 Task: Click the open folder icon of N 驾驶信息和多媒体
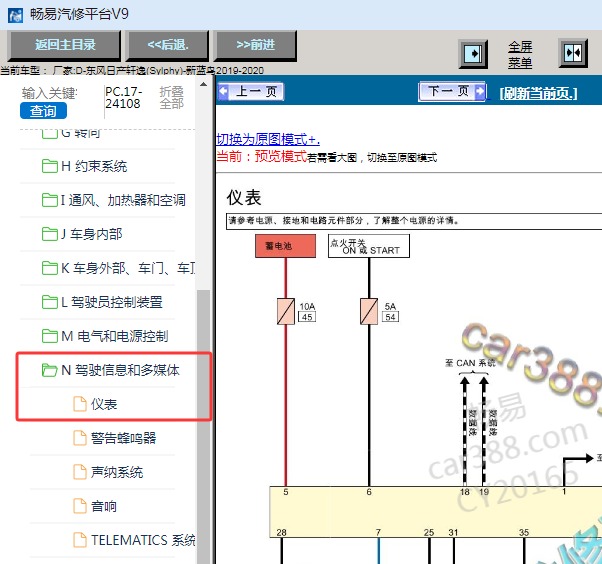50,370
